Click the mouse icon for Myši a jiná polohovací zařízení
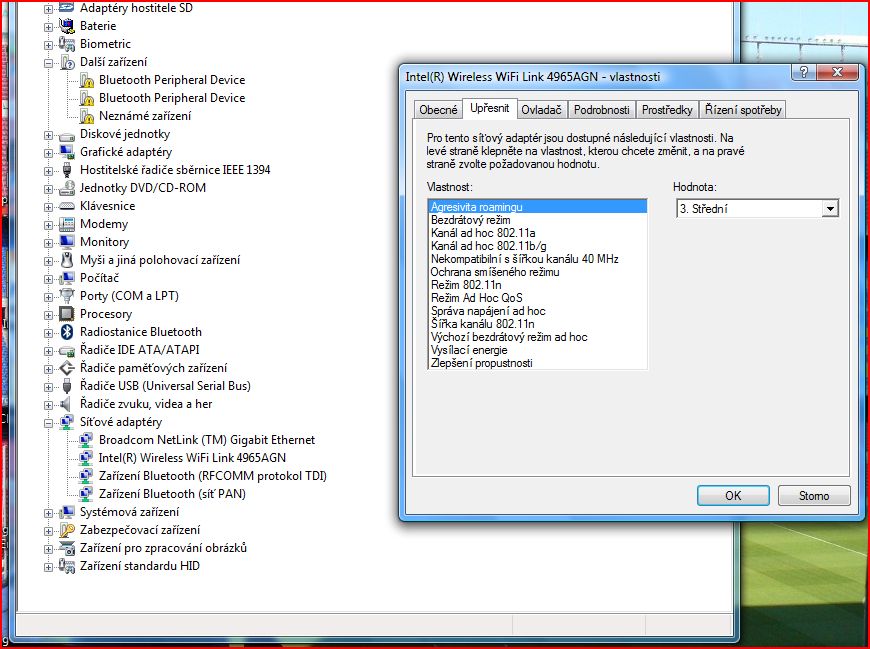 point(67,260)
